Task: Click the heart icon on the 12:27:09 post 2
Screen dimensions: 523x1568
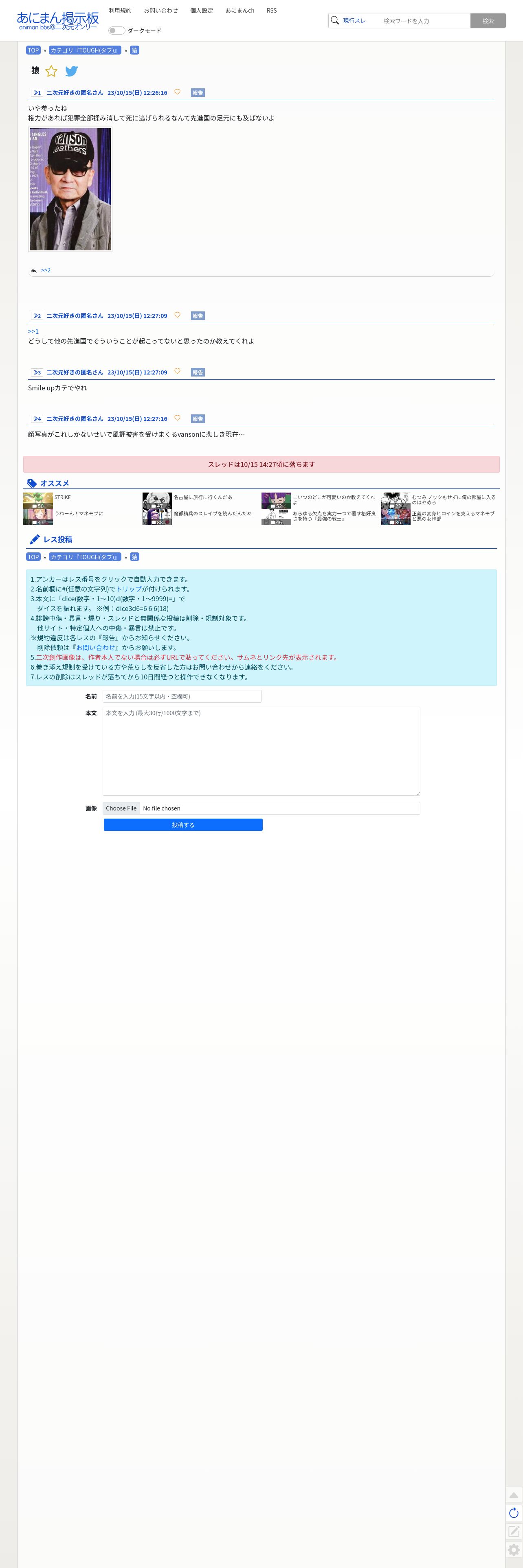Action: [x=177, y=315]
